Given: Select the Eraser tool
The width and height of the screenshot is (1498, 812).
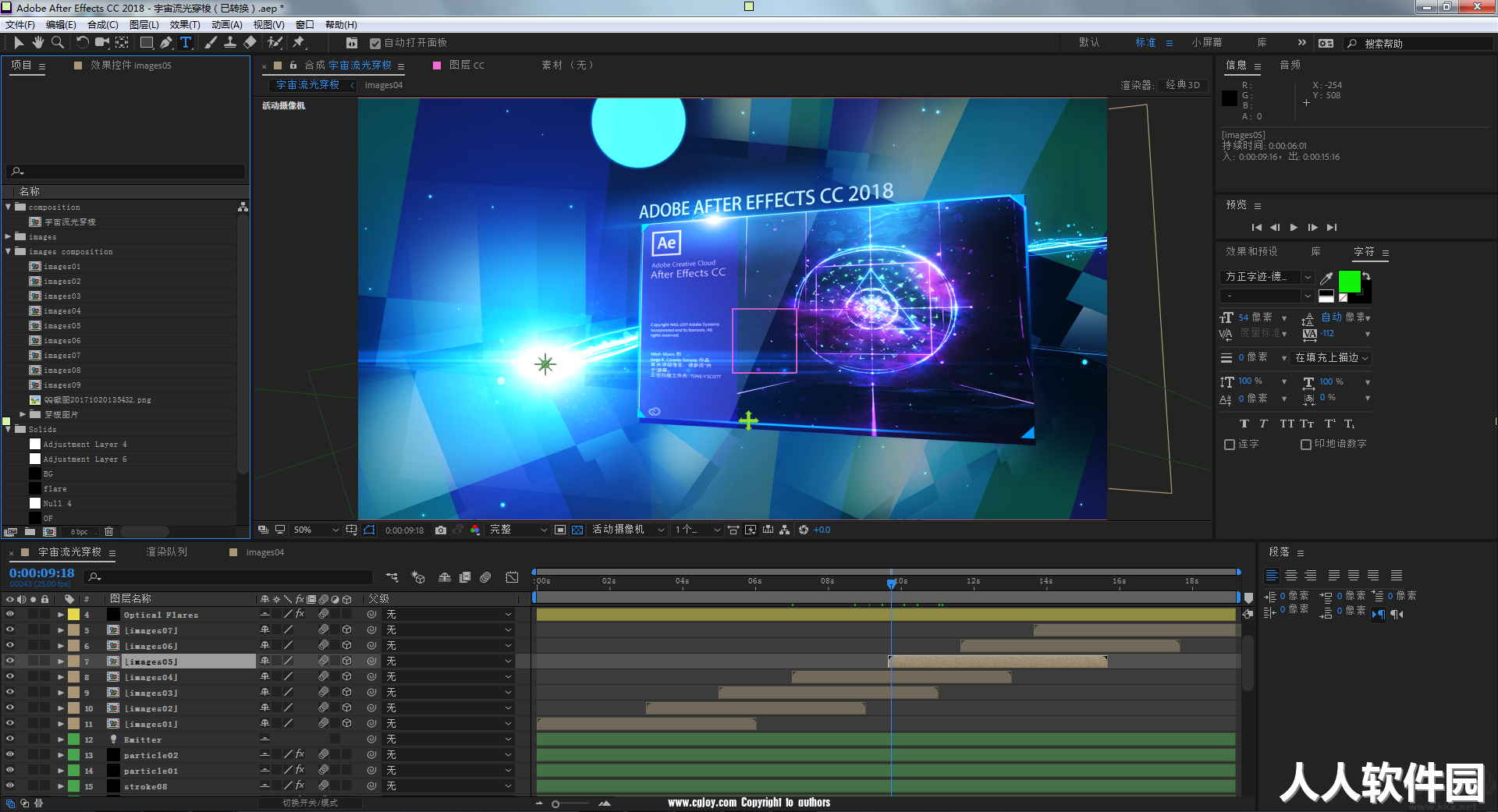Looking at the screenshot, I should tap(250, 43).
